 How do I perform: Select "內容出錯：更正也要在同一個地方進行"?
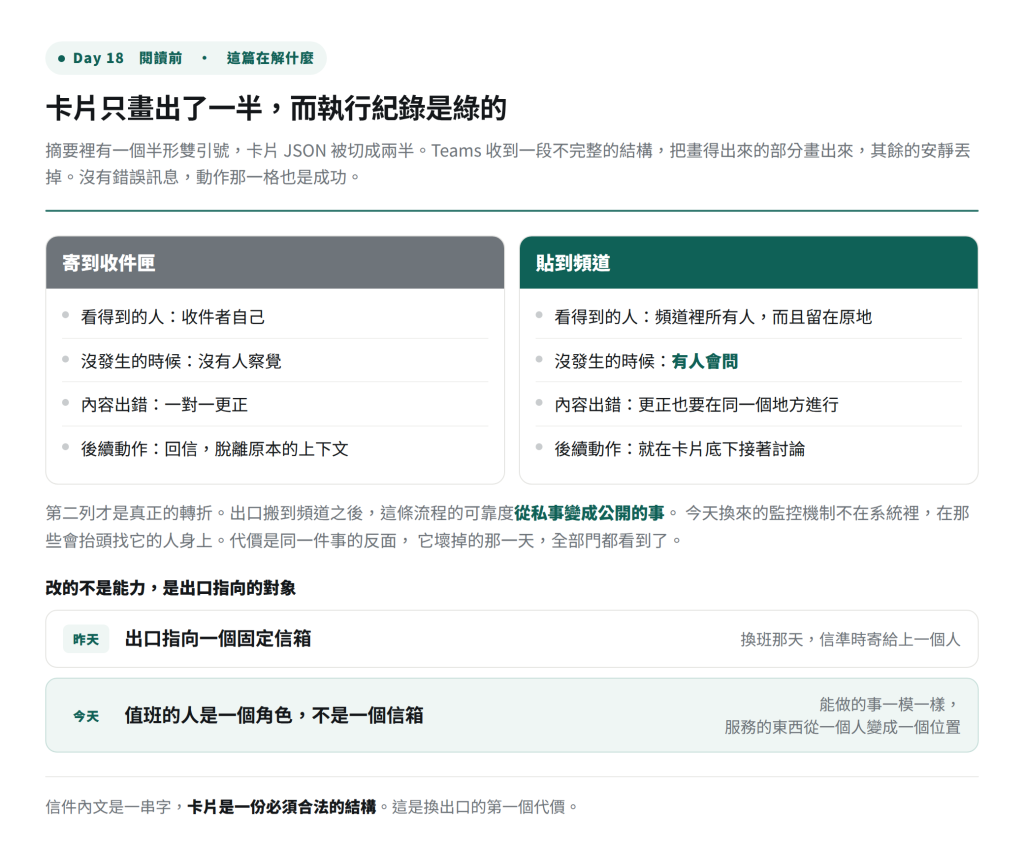pos(748,405)
